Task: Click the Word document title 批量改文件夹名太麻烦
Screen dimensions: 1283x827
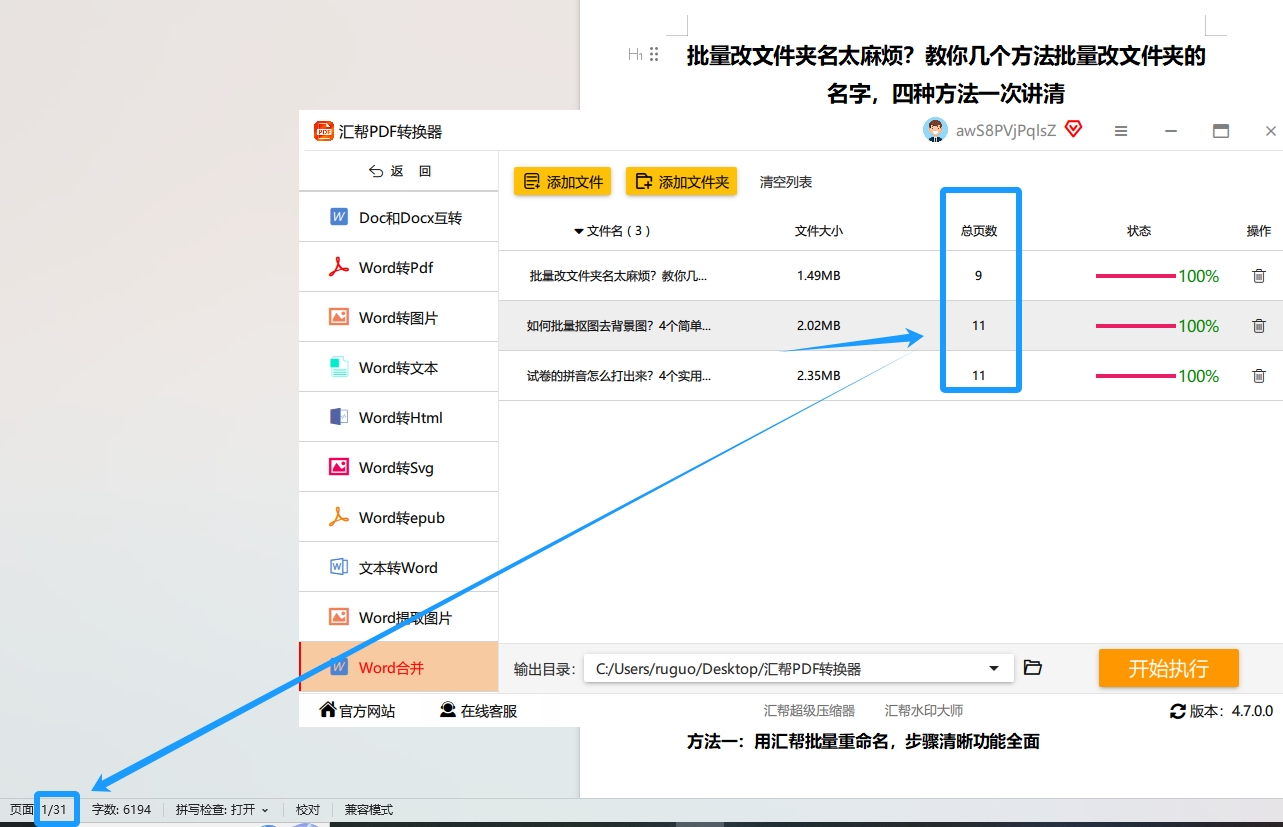Action: point(946,75)
